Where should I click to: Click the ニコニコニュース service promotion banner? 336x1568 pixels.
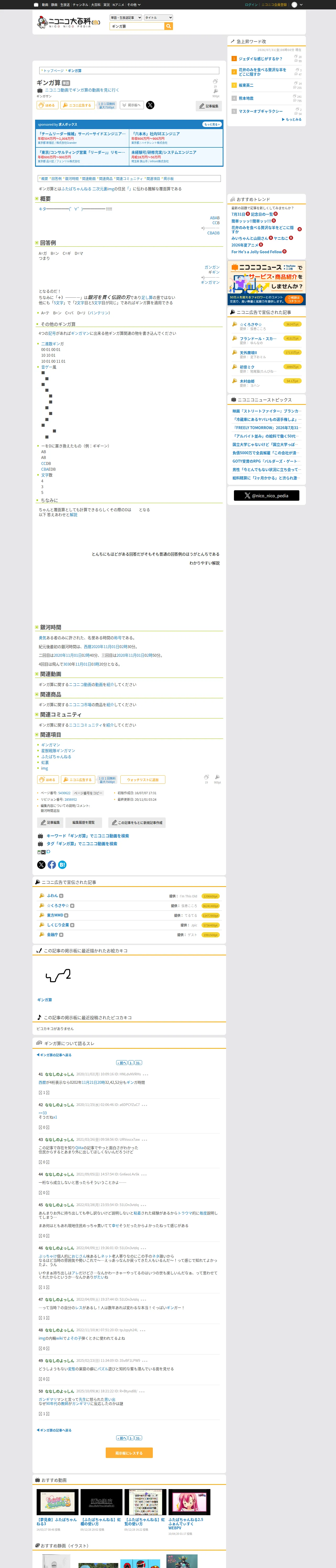pyautogui.click(x=266, y=283)
